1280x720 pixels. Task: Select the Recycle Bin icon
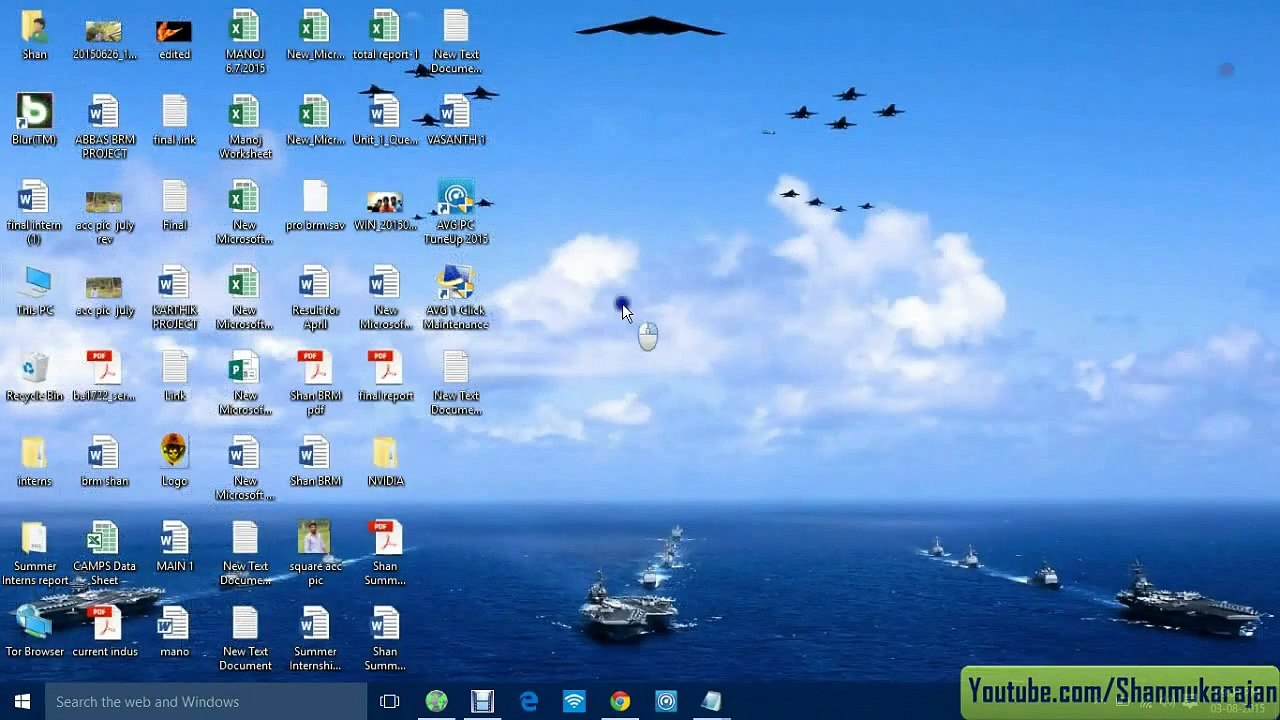pos(34,376)
